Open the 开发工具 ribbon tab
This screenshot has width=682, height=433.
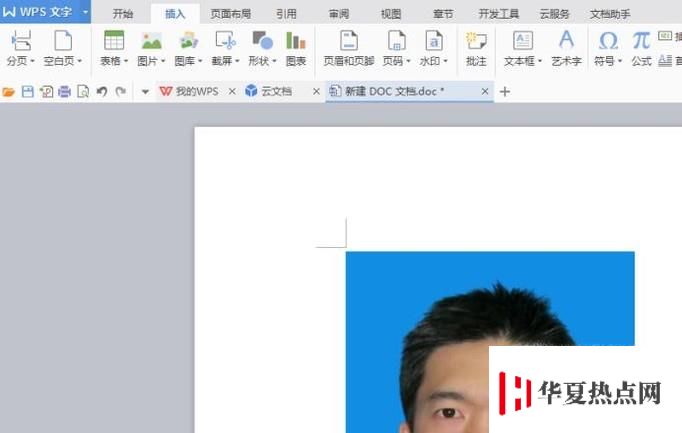point(498,14)
